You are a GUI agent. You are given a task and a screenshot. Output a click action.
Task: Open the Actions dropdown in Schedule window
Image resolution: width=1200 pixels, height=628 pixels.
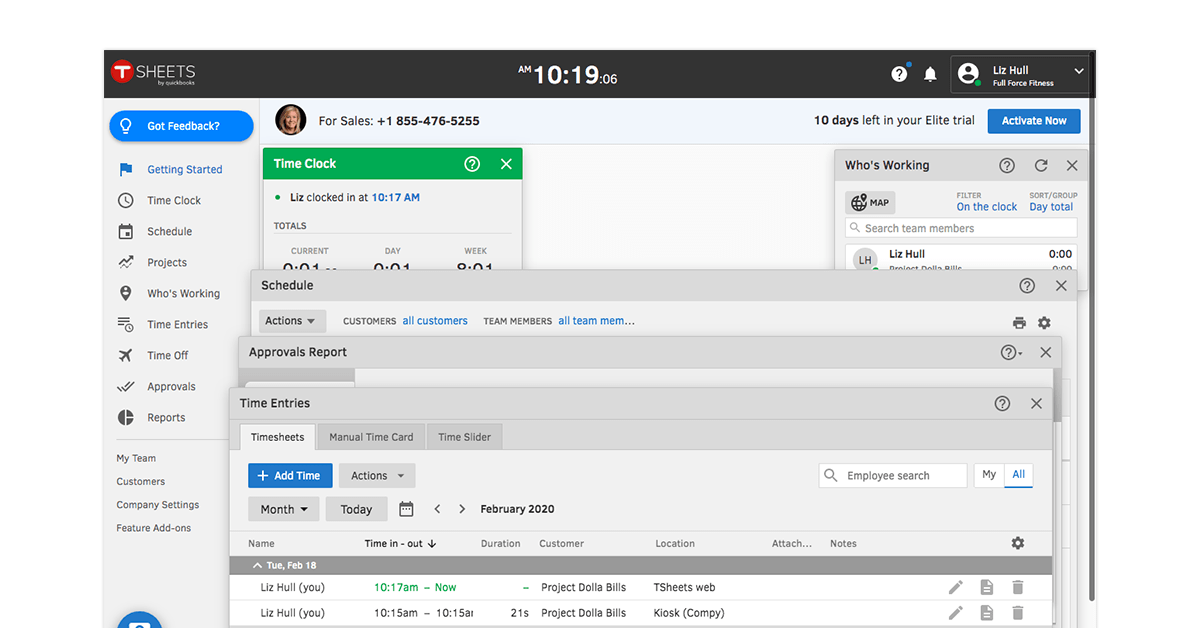292,321
